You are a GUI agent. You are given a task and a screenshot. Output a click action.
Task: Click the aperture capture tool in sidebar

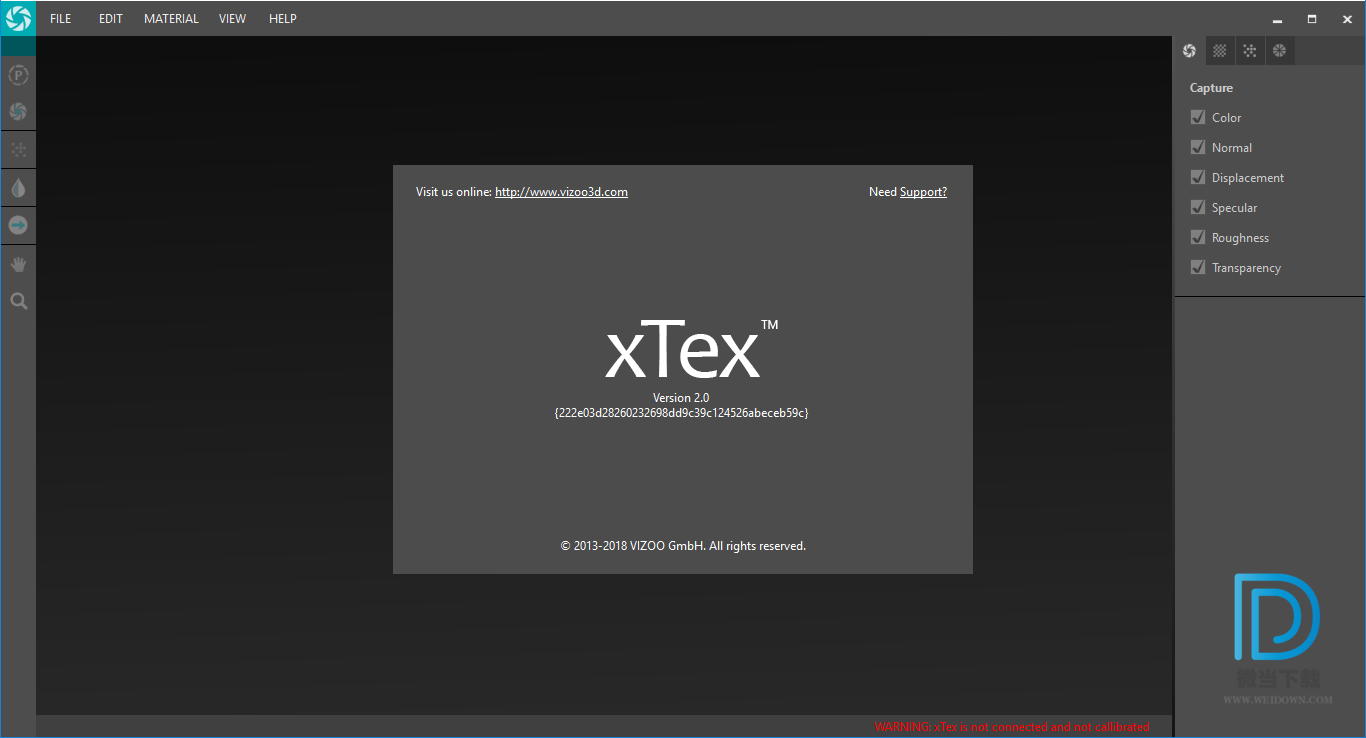18,112
